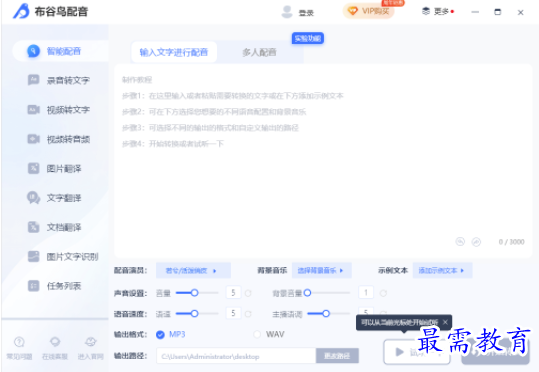Open the VIP购买 diamond button
Viewport: 539px width, 372px height.
coord(368,11)
